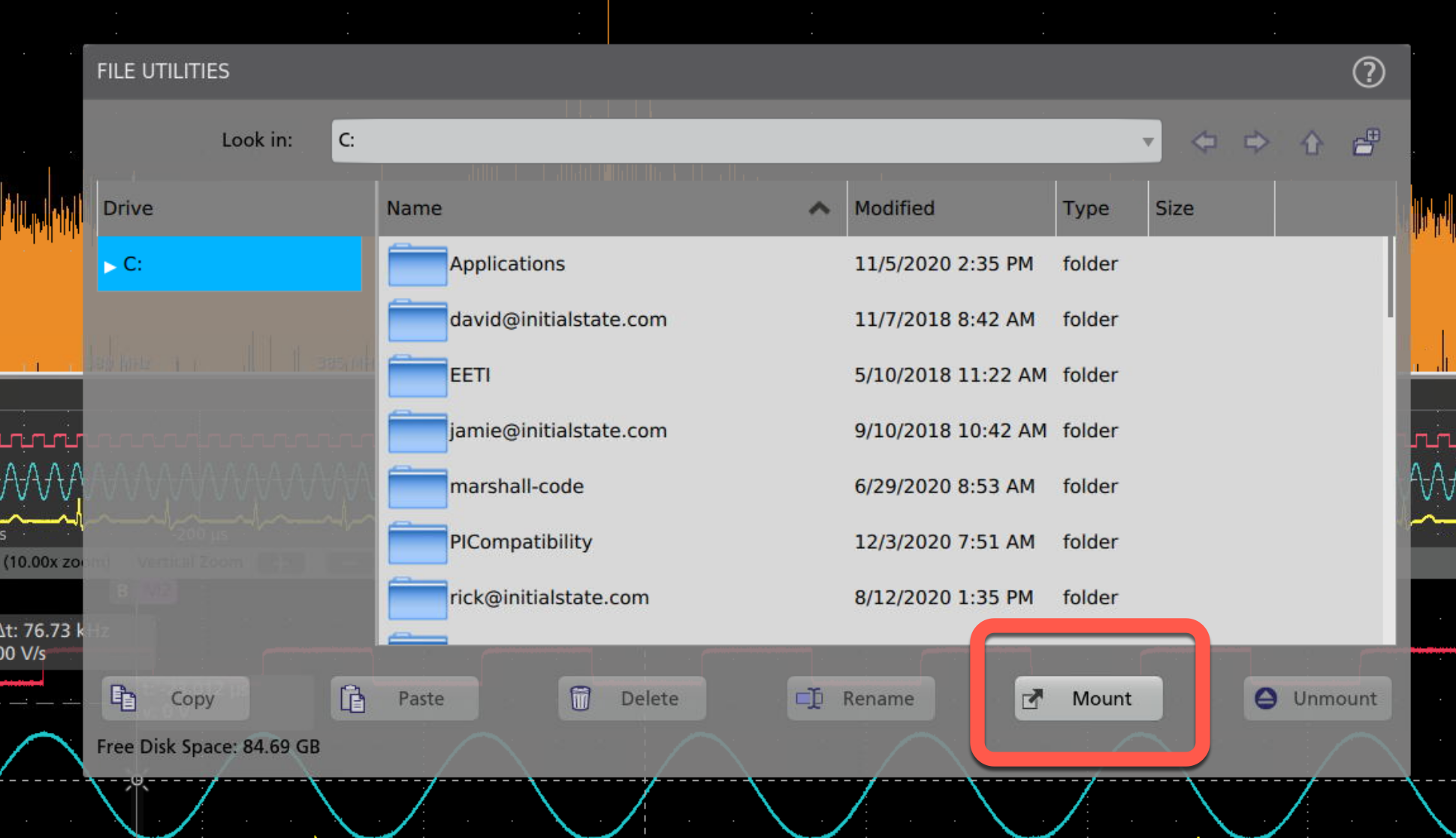Image resolution: width=1456 pixels, height=838 pixels.
Task: Click the Applications folder icon
Action: 418,264
